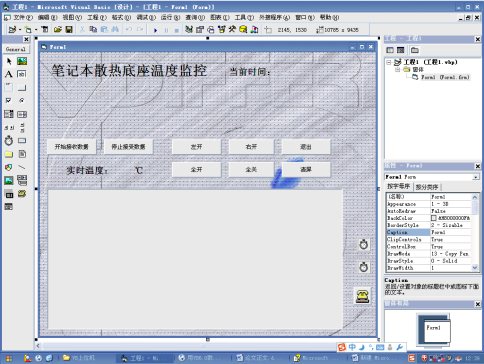Select the PictureBox tool in toolbox
Viewport: 484px width, 364px height.
click(22, 61)
